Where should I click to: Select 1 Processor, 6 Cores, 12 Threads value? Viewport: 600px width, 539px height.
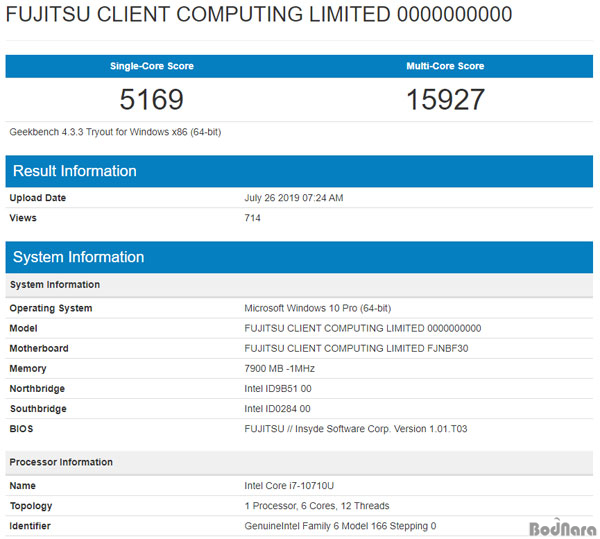coord(317,506)
